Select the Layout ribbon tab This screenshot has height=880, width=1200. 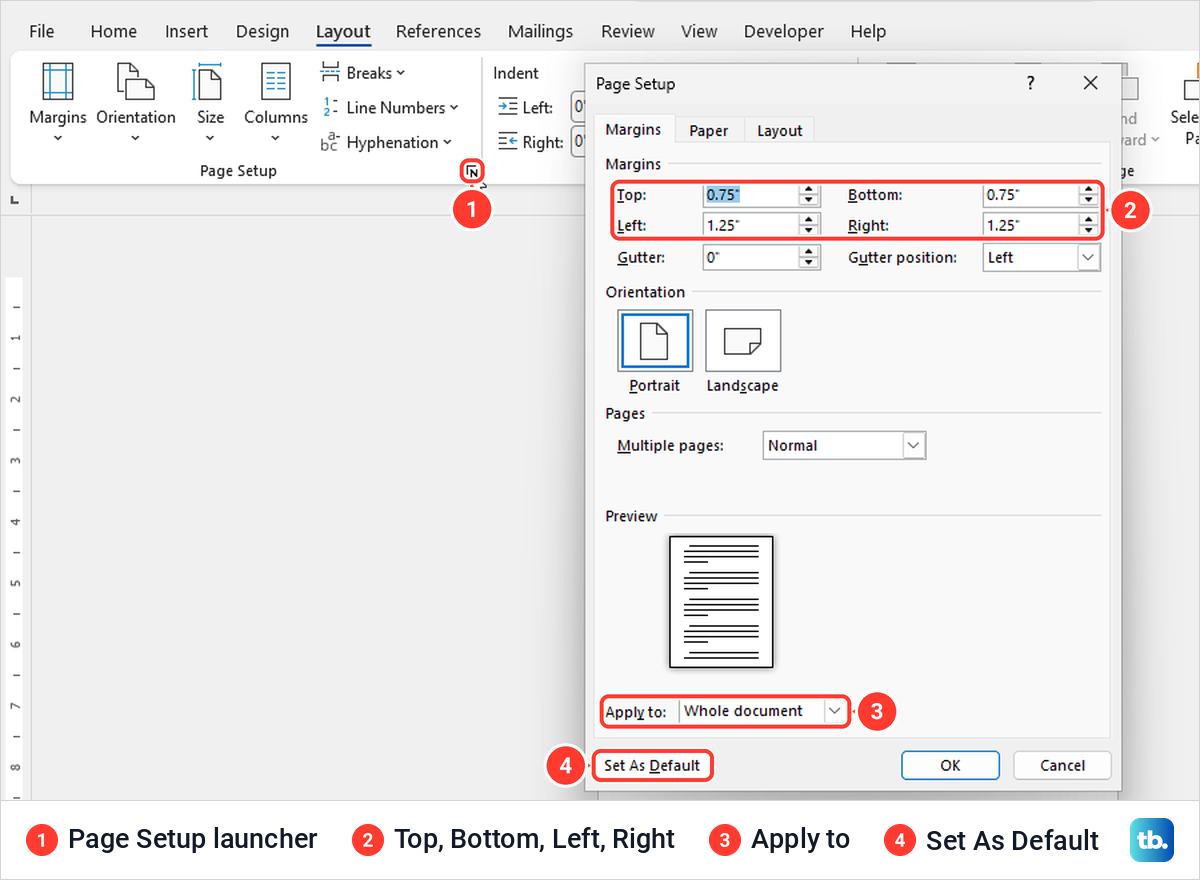[343, 31]
